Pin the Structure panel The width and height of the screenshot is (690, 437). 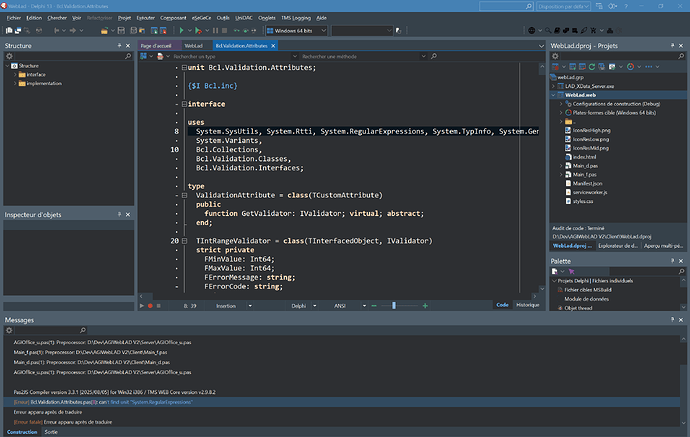(x=119, y=45)
